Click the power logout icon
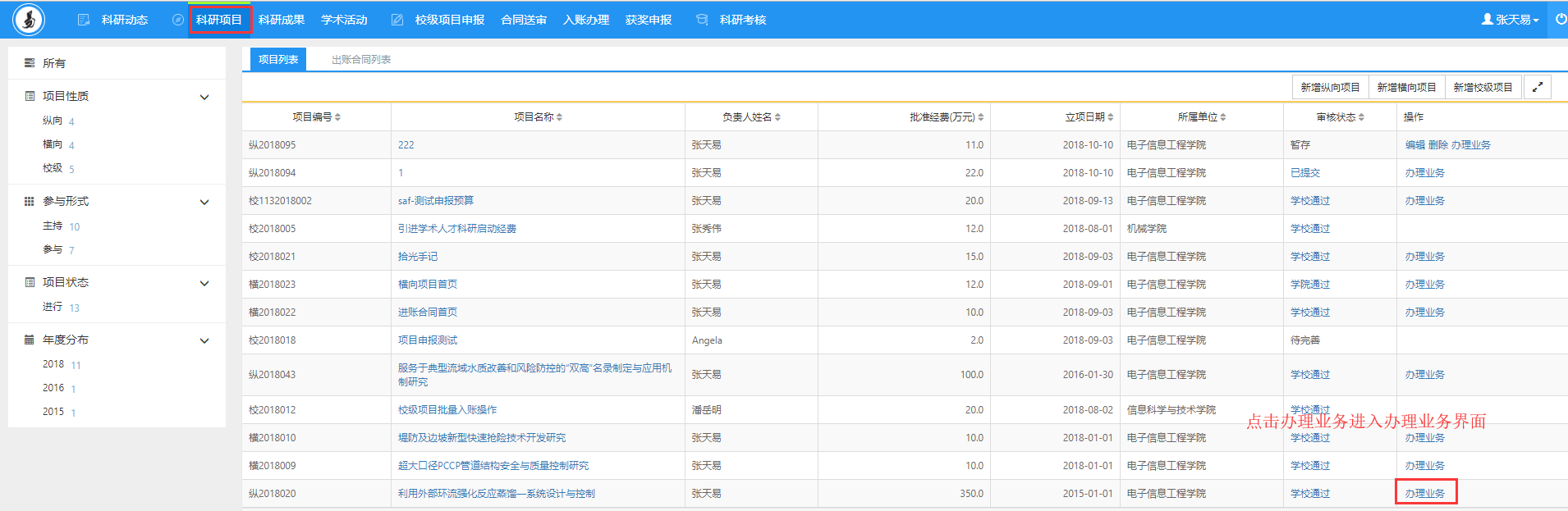Viewport: 1568px width, 511px height. click(x=1561, y=19)
